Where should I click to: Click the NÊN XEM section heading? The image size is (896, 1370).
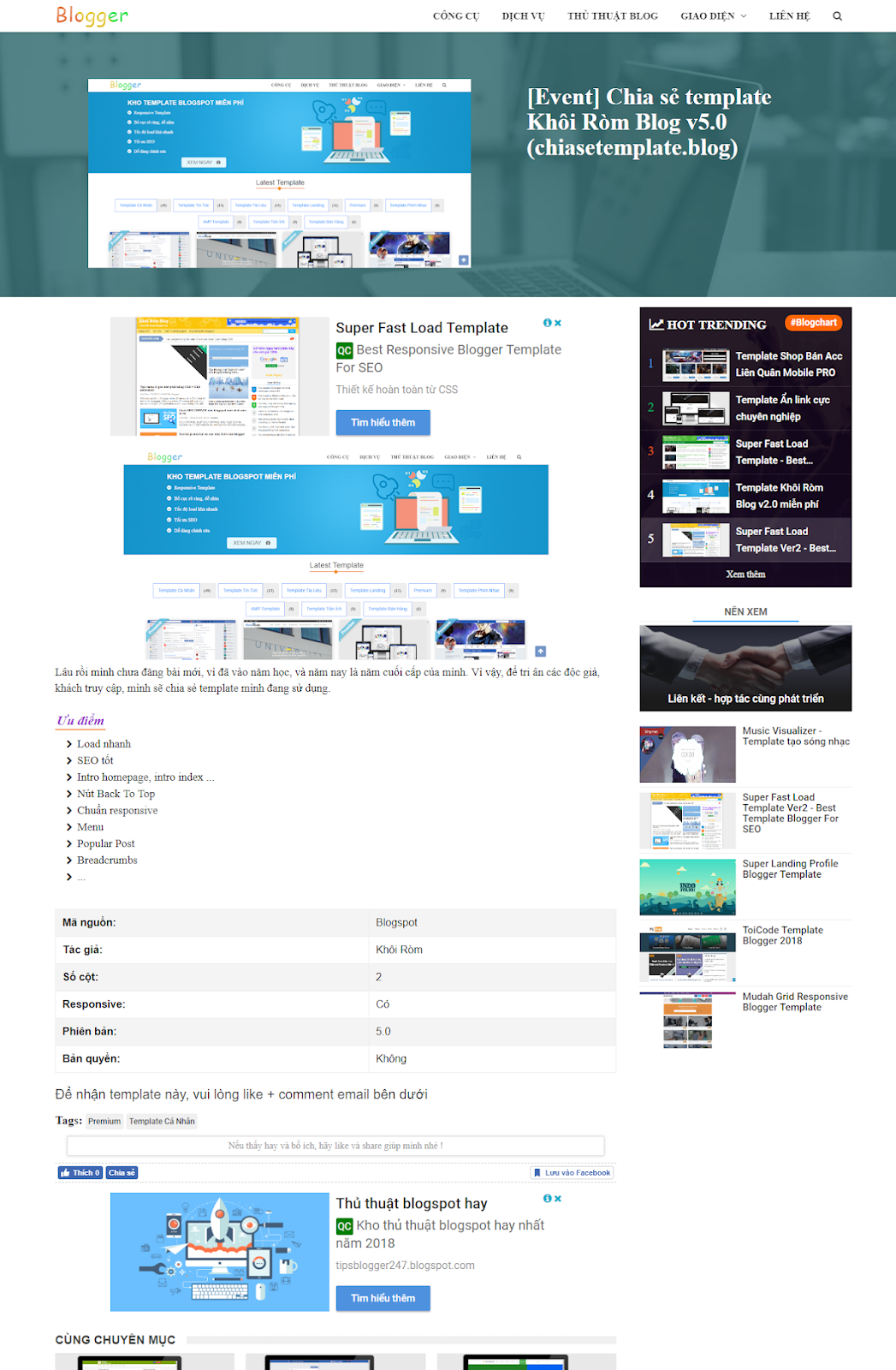(x=745, y=611)
